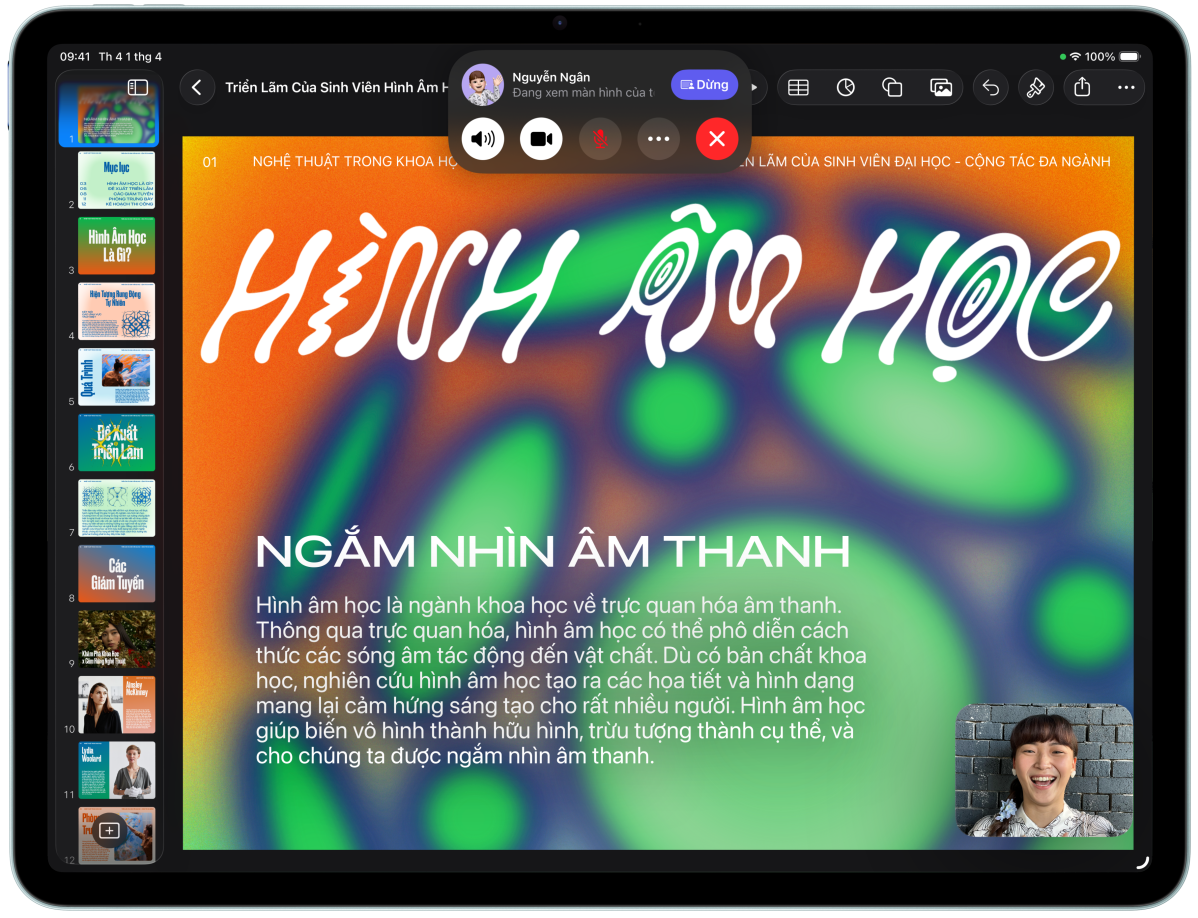Viewport: 1198px width, 918px height.
Task: Tap the FaceTime self-view video tile
Action: pyautogui.click(x=1044, y=769)
